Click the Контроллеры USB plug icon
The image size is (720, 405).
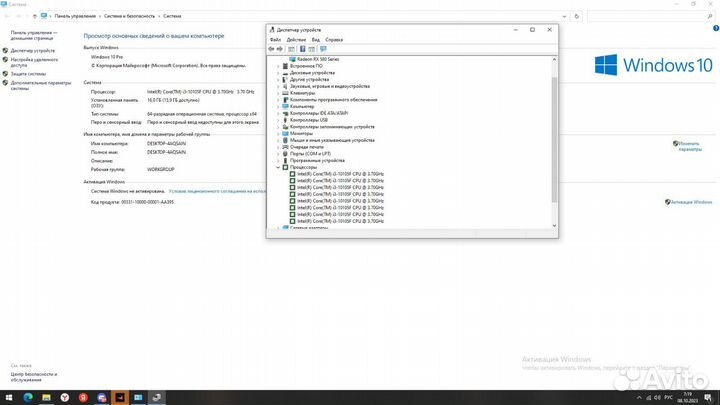[285, 120]
